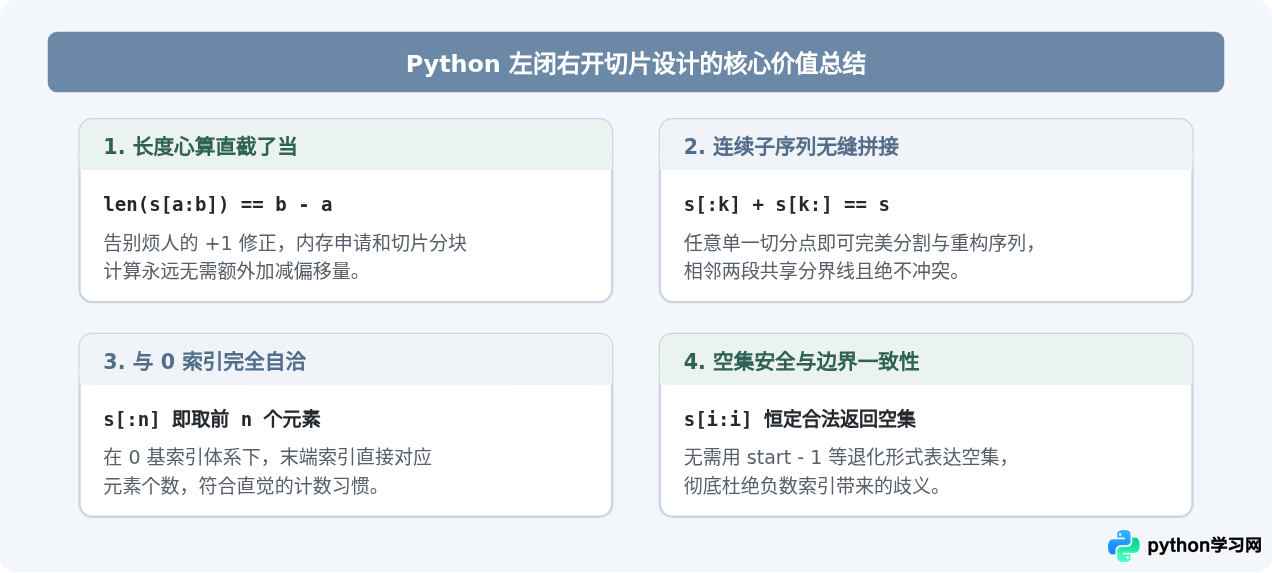Click the heading '4. 空集安全与边界一致性'
This screenshot has width=1272, height=573.
[x=801, y=362]
